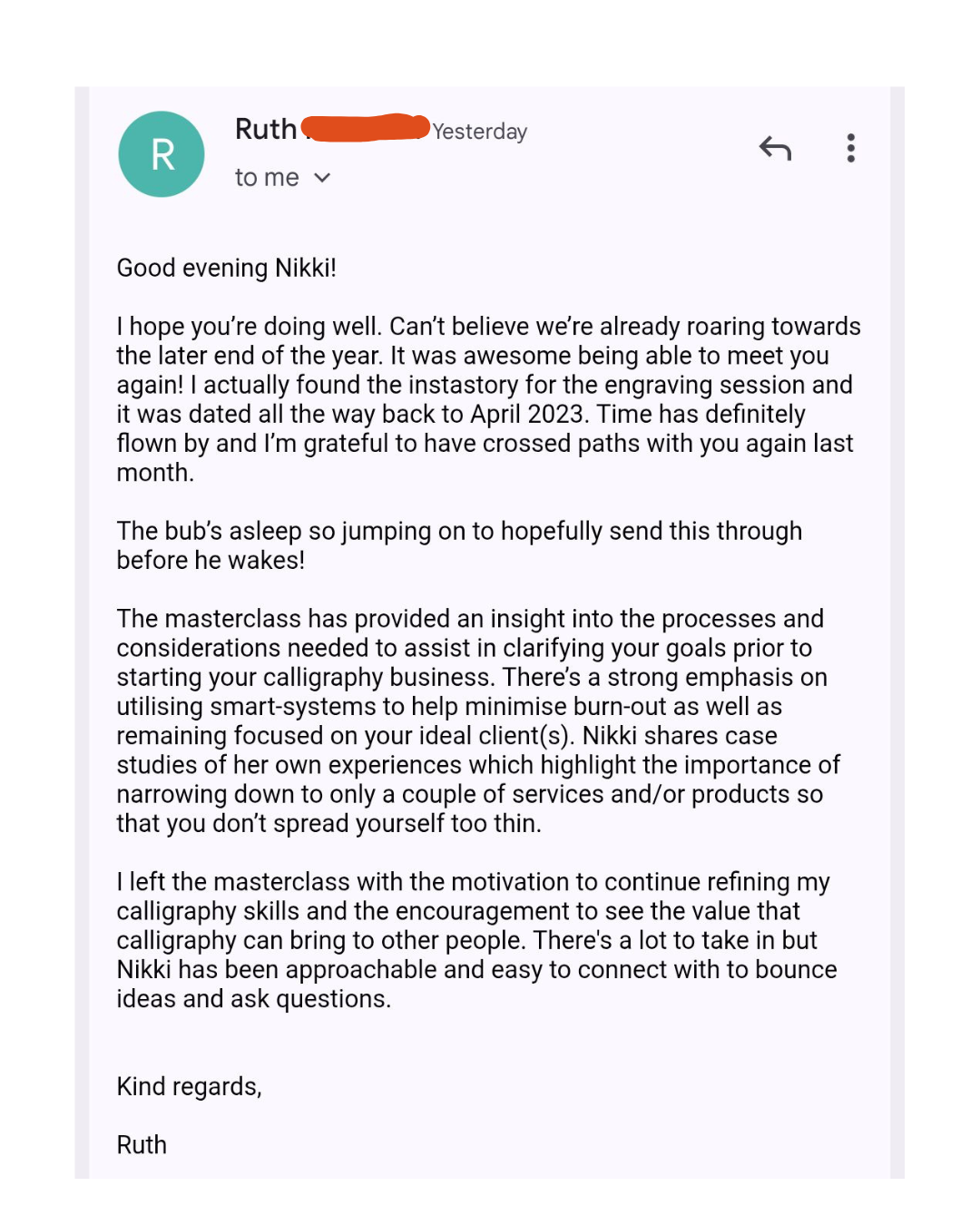Click the sender name "Ruth" in header
Image resolution: width=980 pixels, height=1225 pixels.
266,130
